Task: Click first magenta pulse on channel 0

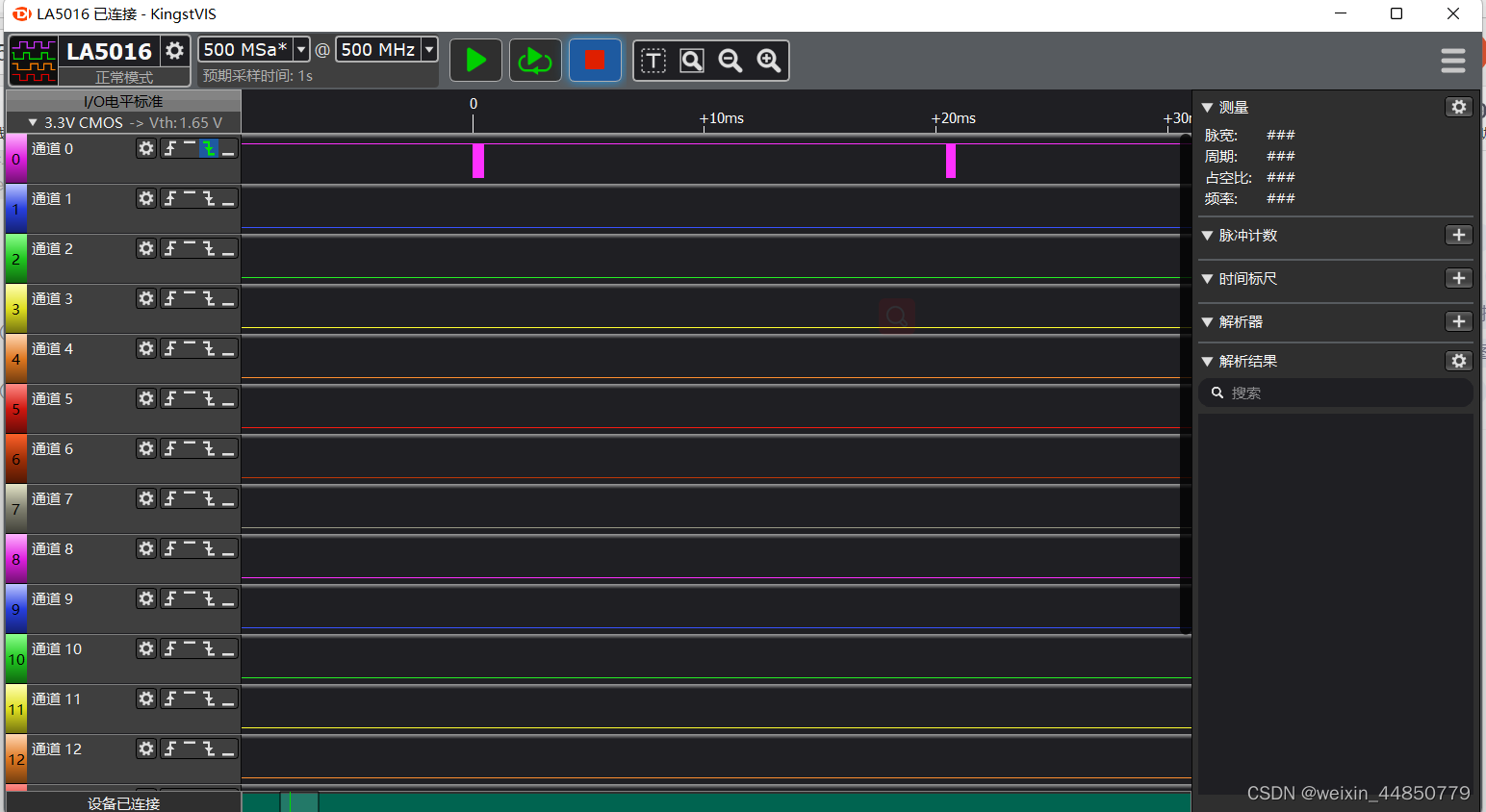Action: (478, 161)
